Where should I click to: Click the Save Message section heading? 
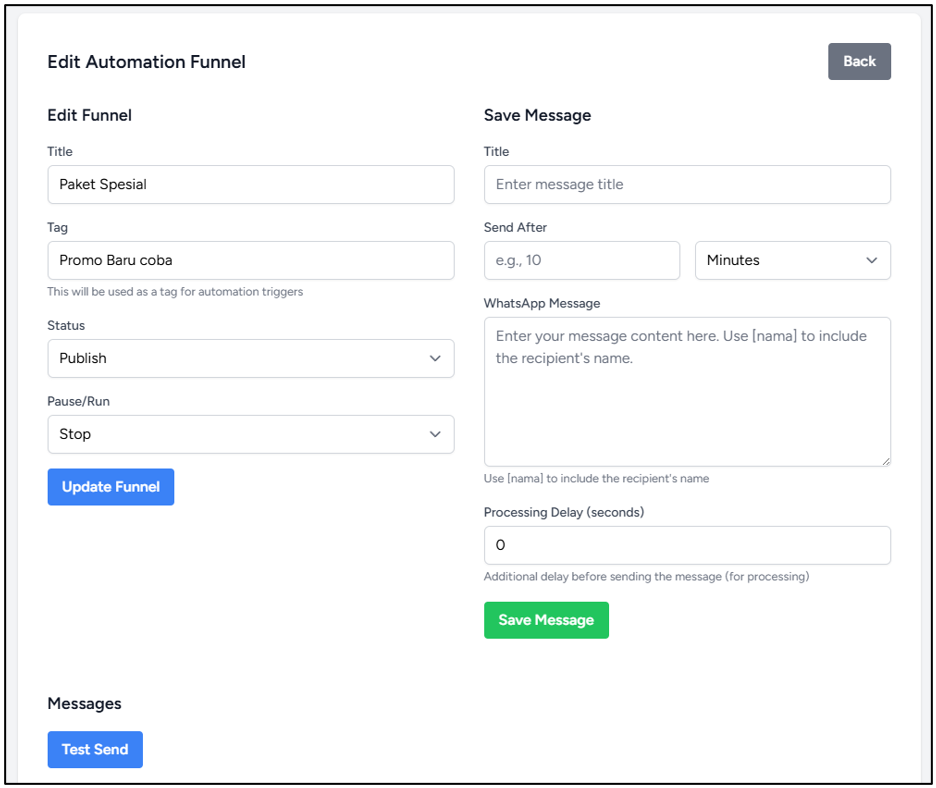point(537,115)
